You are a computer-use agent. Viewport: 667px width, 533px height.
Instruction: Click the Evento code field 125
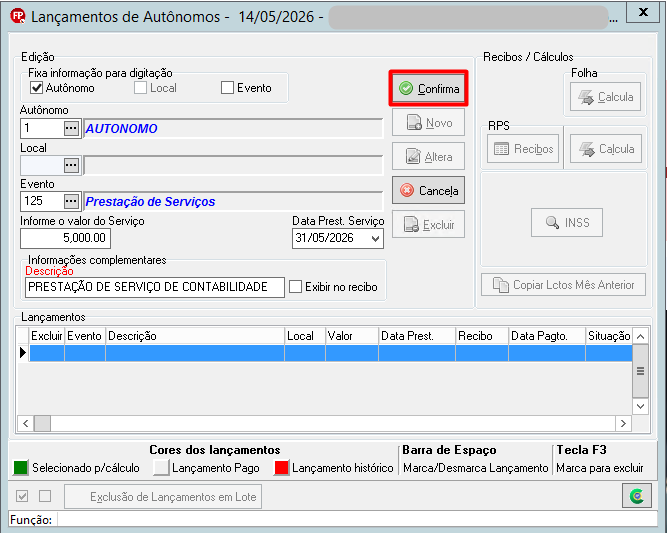click(x=43, y=201)
